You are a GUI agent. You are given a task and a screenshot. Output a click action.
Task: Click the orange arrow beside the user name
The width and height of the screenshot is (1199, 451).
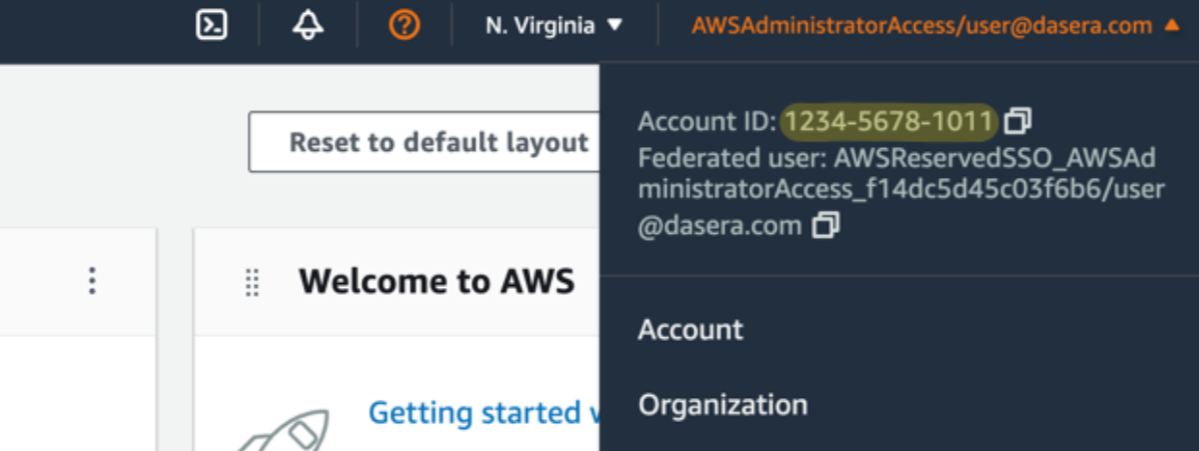pos(1171,25)
